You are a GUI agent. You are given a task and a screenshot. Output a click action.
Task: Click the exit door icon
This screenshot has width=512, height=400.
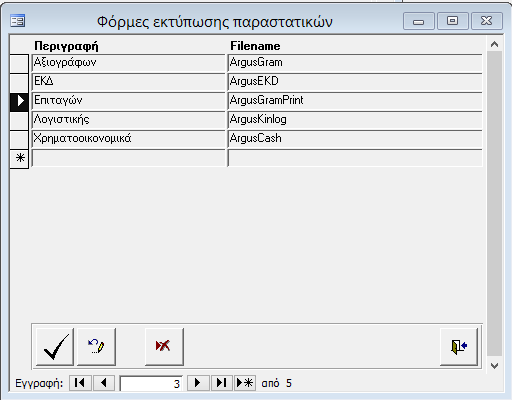(459, 347)
